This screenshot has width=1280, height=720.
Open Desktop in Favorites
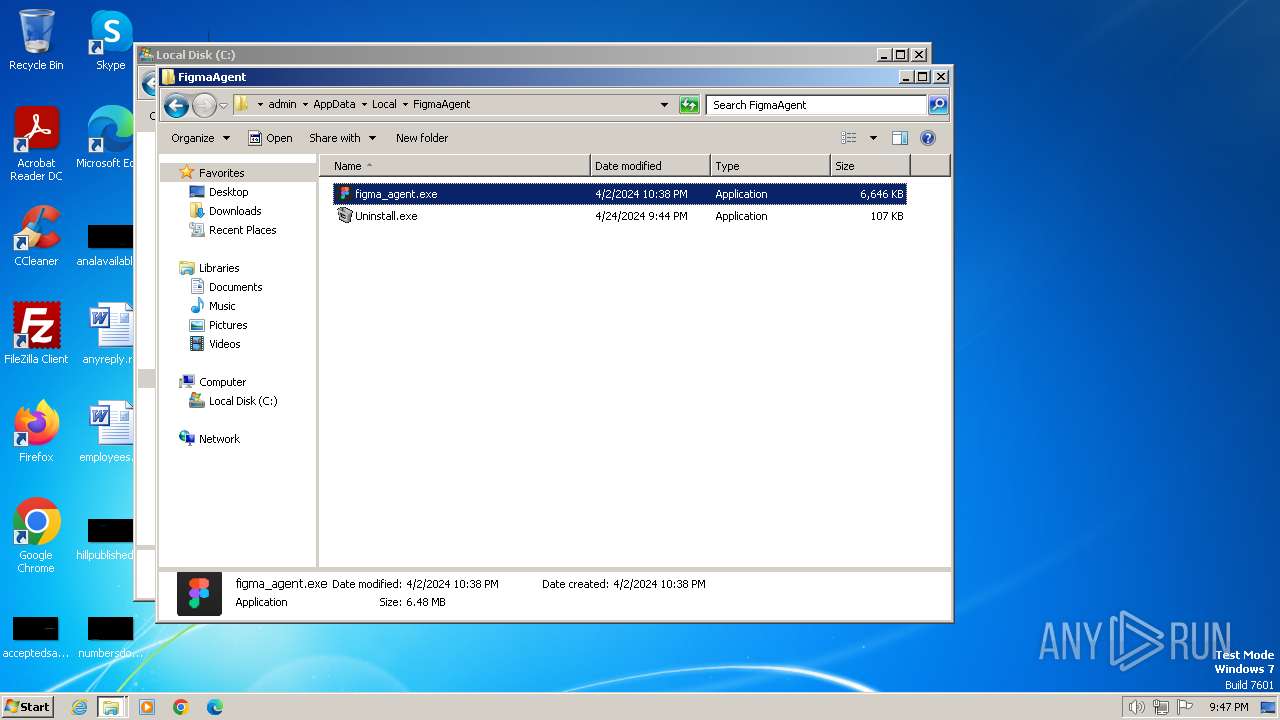(x=228, y=192)
